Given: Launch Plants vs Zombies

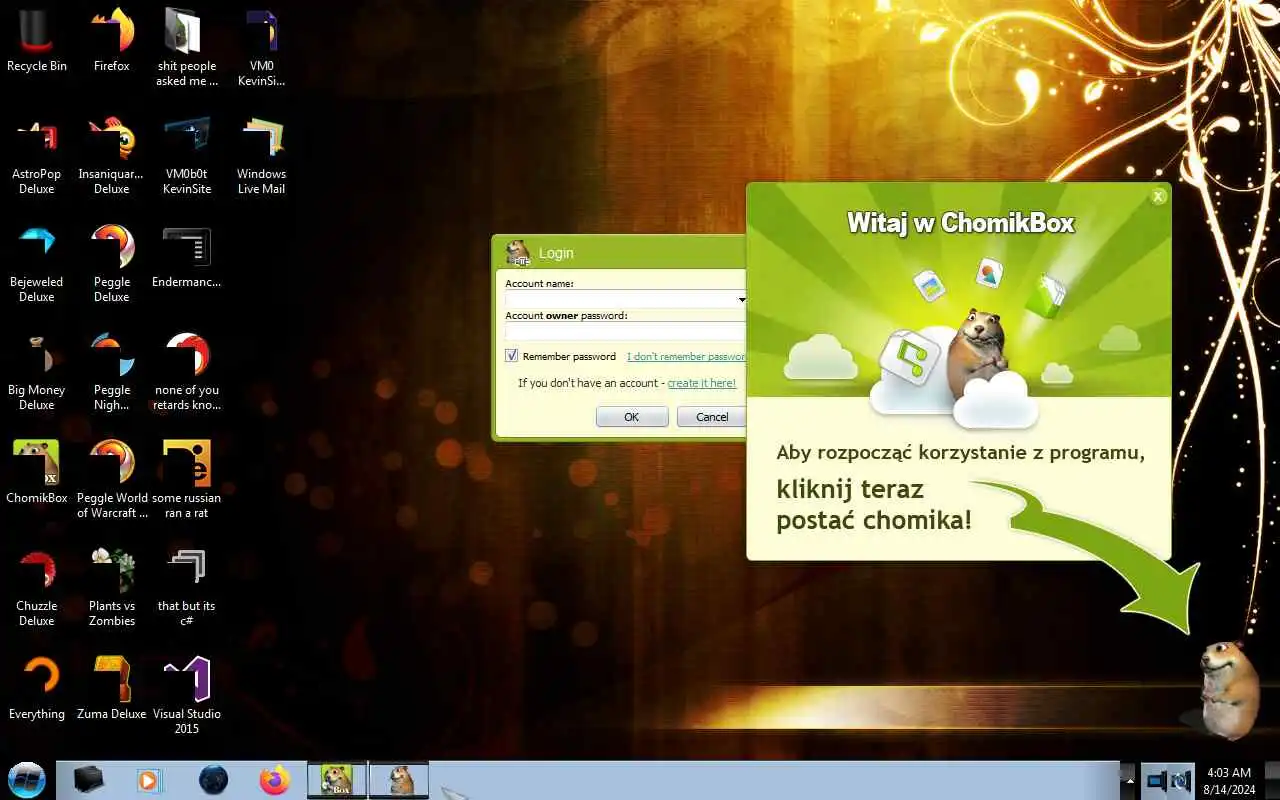Looking at the screenshot, I should [x=112, y=587].
